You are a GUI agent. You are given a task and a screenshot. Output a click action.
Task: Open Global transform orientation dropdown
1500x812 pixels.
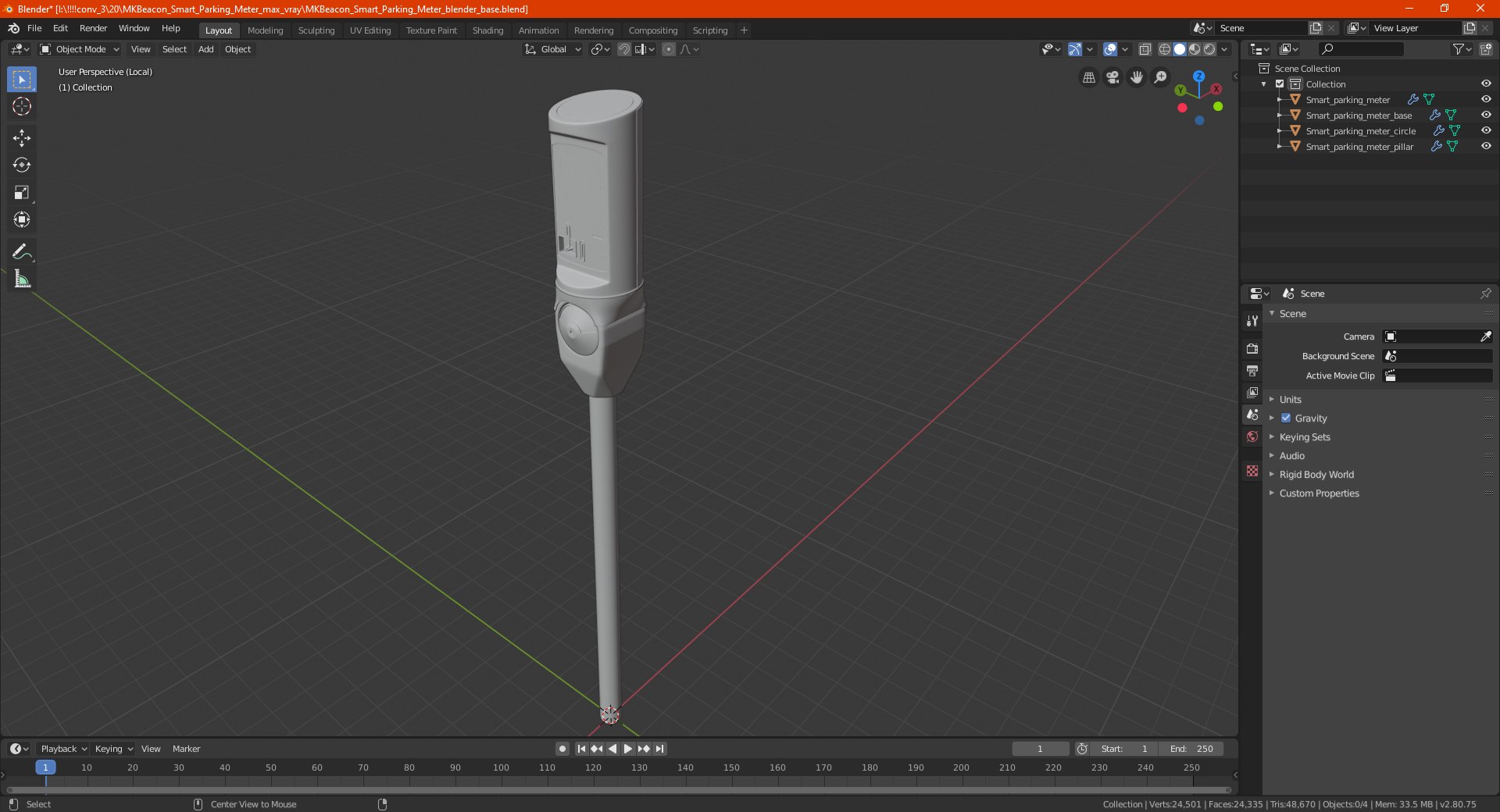[x=553, y=49]
